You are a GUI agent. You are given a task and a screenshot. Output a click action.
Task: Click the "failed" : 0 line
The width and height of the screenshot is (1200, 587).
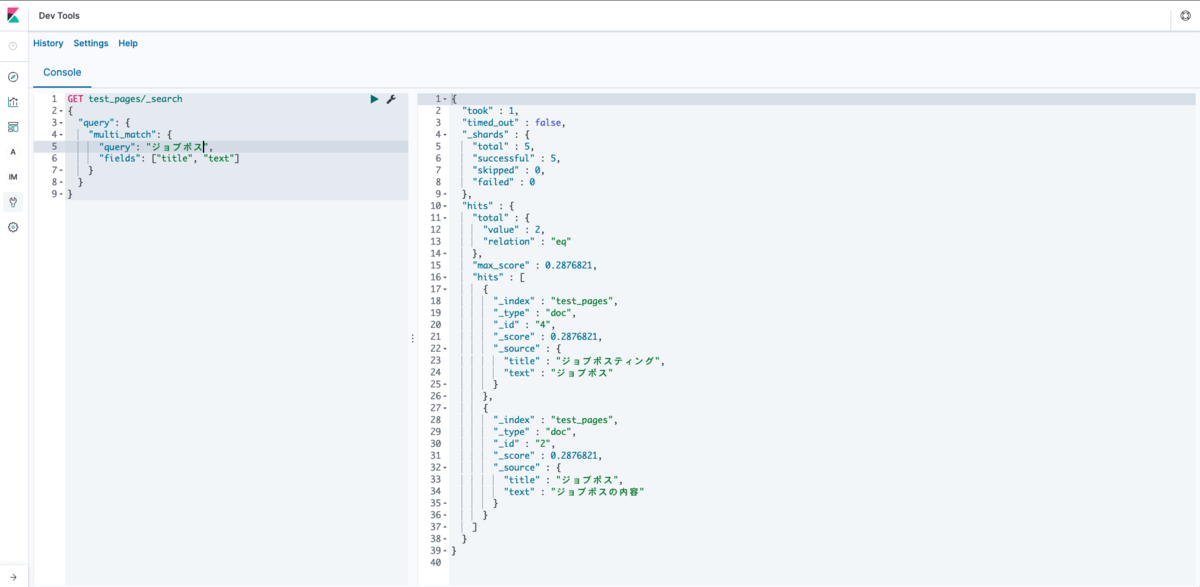(503, 183)
